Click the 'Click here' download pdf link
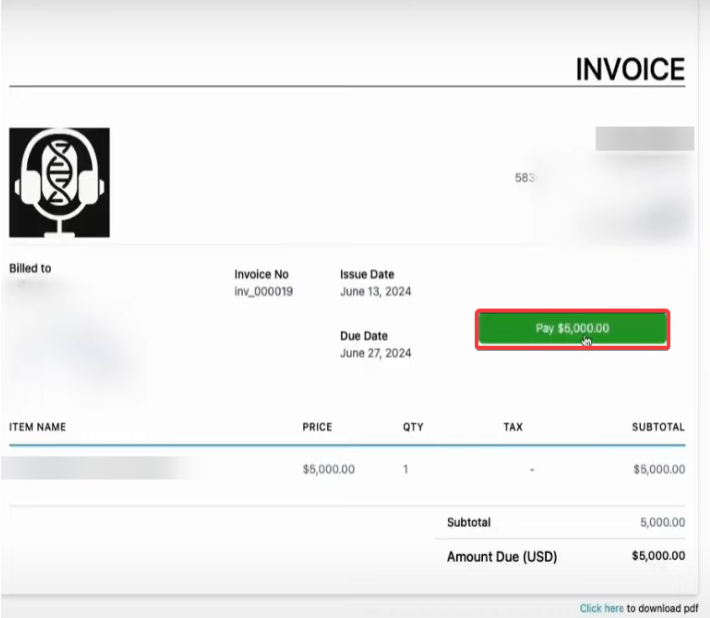The image size is (710, 618). coord(601,608)
